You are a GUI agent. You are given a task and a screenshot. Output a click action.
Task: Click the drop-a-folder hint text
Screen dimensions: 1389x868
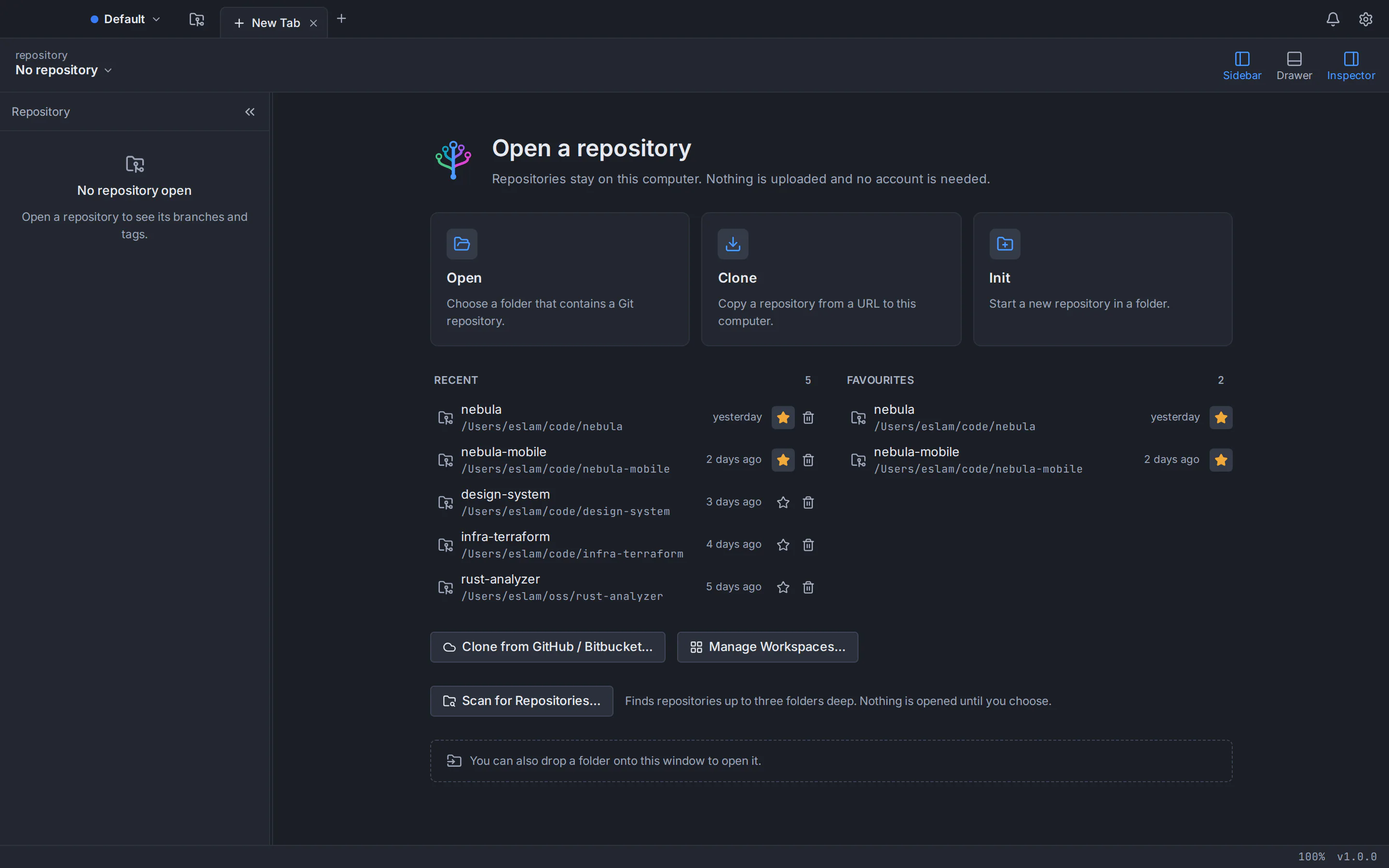tap(615, 760)
